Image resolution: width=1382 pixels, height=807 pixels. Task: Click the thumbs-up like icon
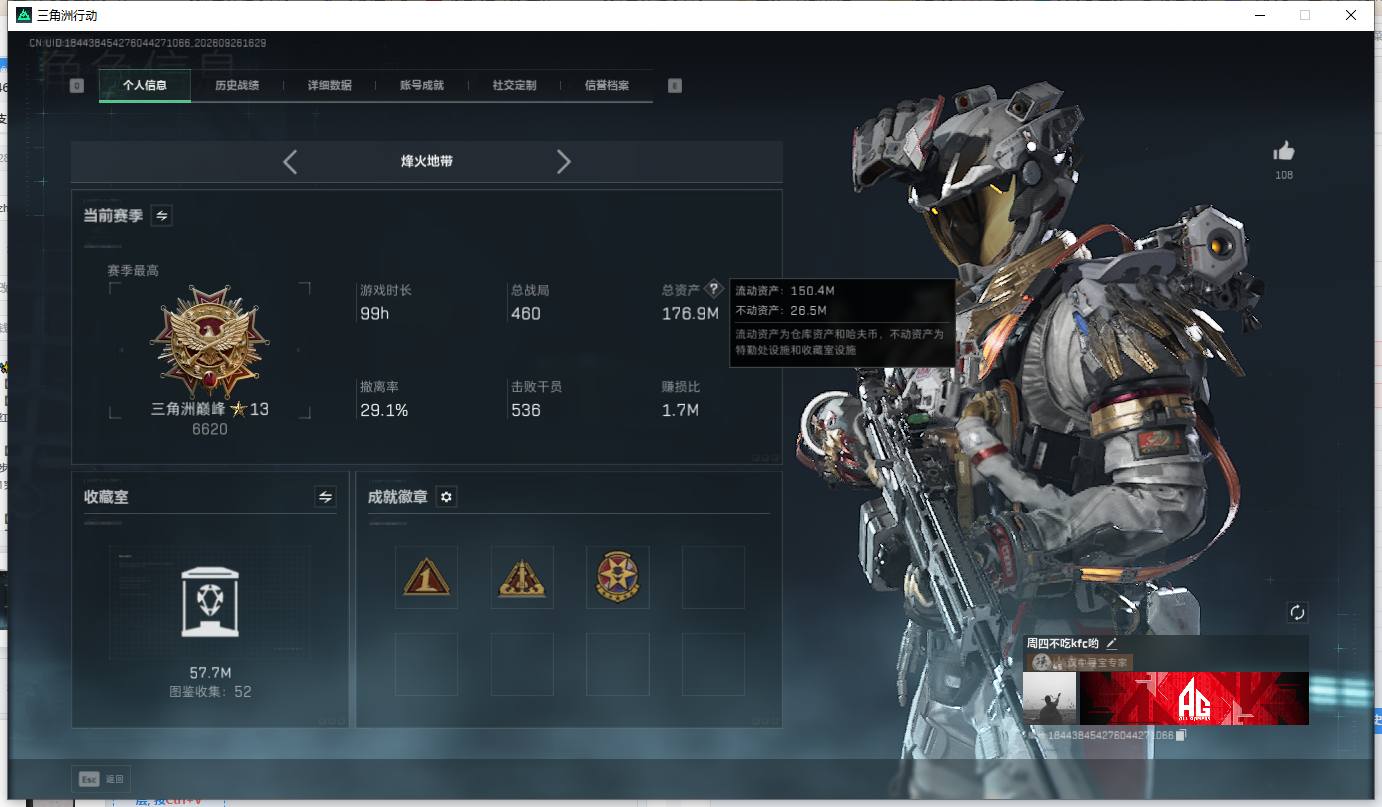1284,151
